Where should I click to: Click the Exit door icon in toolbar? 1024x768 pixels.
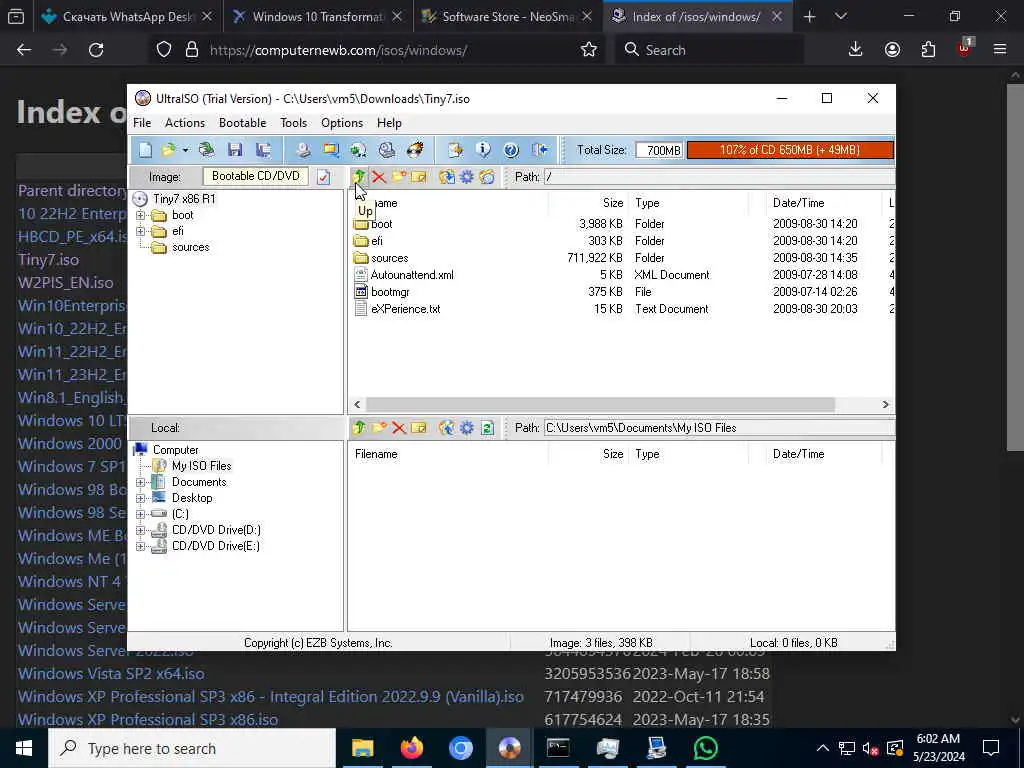pyautogui.click(x=539, y=150)
